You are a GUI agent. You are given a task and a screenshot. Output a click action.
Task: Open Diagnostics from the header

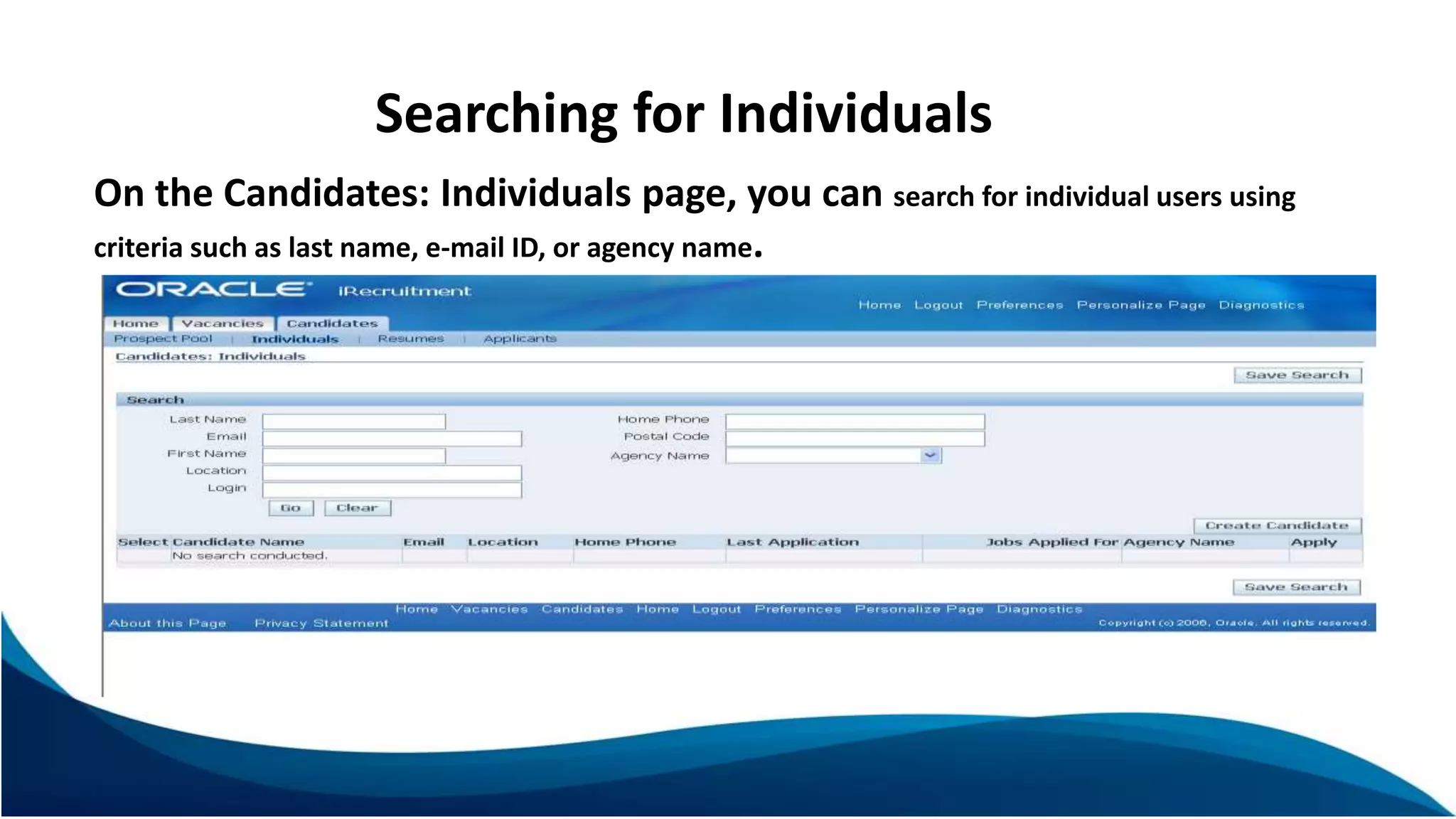[x=1261, y=305]
